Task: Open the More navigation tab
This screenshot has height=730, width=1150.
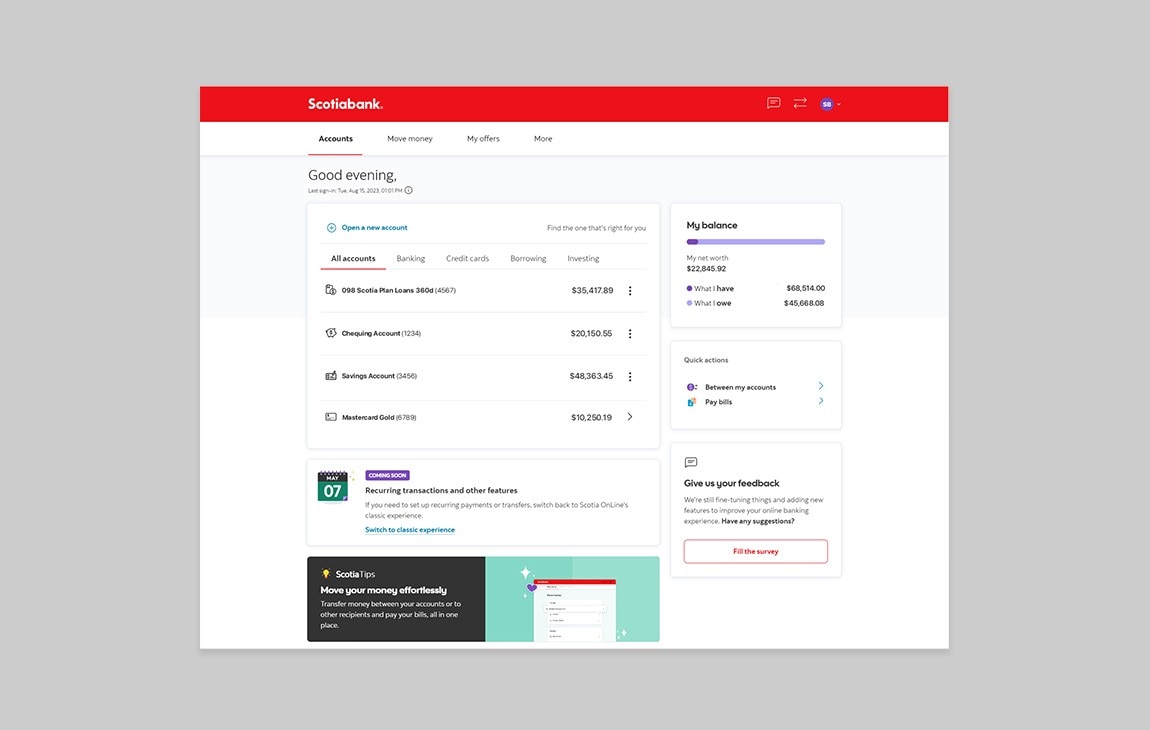Action: [x=543, y=139]
